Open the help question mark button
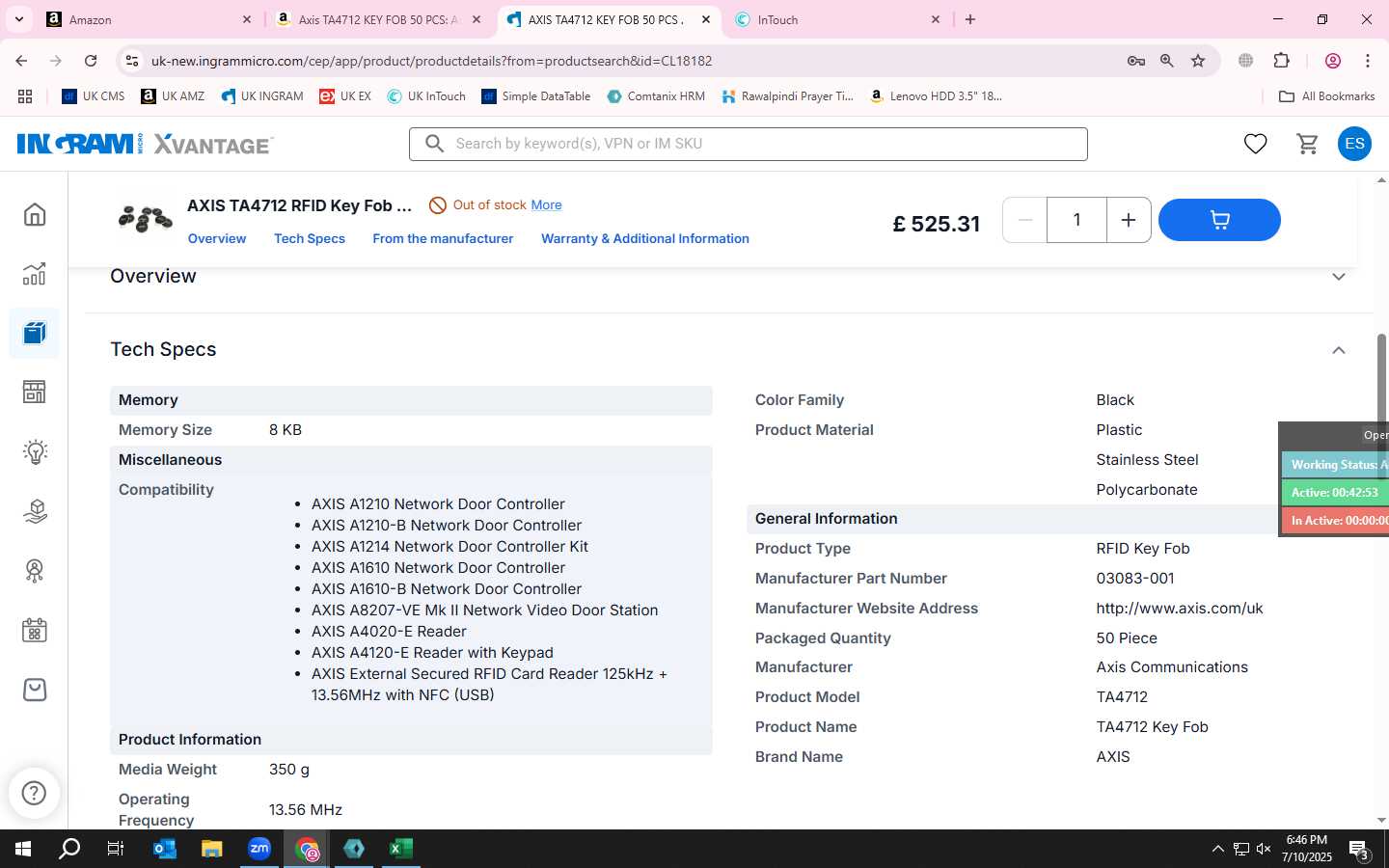The width and height of the screenshot is (1389, 868). (x=34, y=793)
